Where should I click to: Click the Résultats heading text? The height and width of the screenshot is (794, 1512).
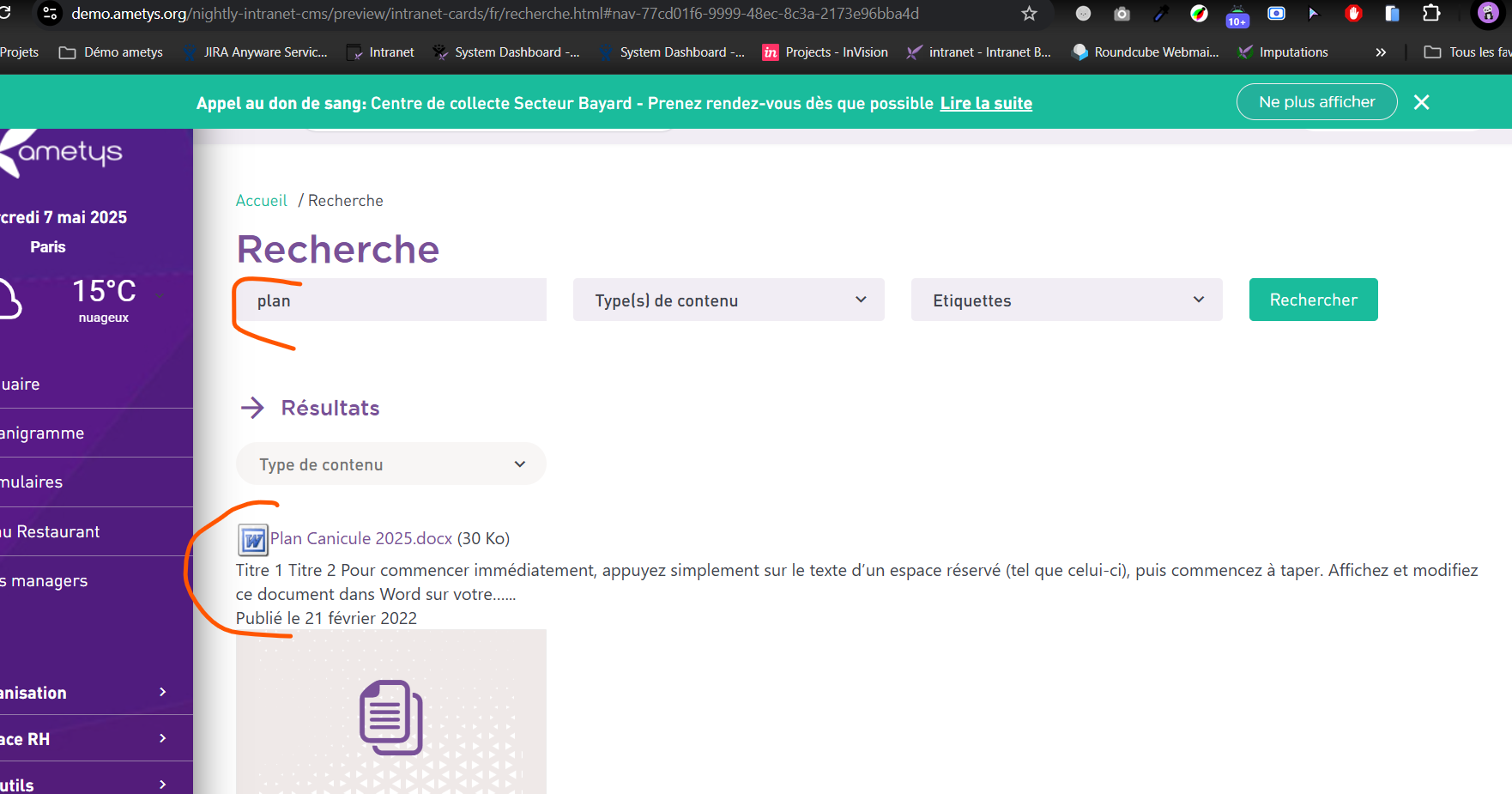330,408
